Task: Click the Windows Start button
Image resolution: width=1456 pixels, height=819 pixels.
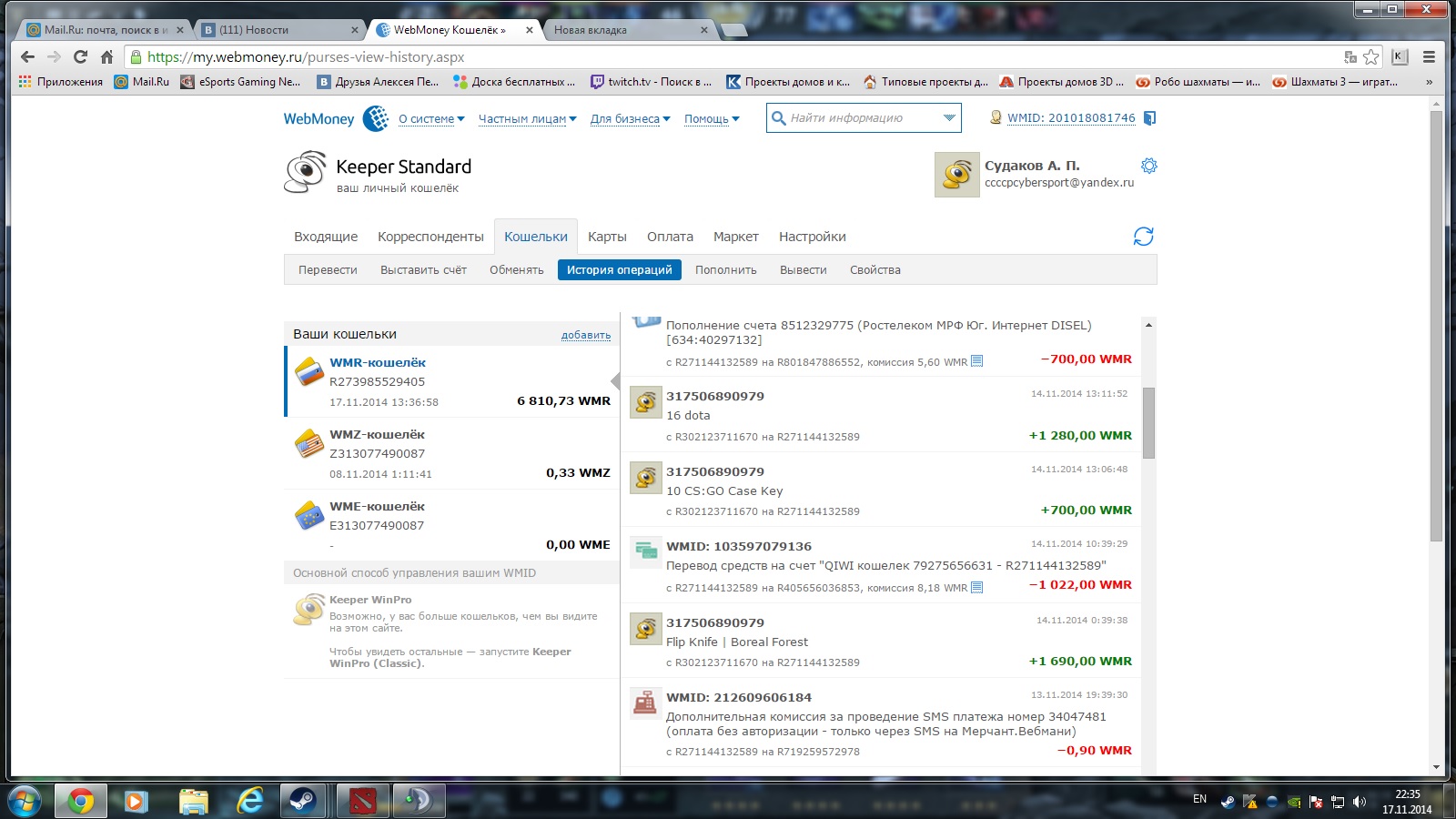Action: (x=25, y=802)
